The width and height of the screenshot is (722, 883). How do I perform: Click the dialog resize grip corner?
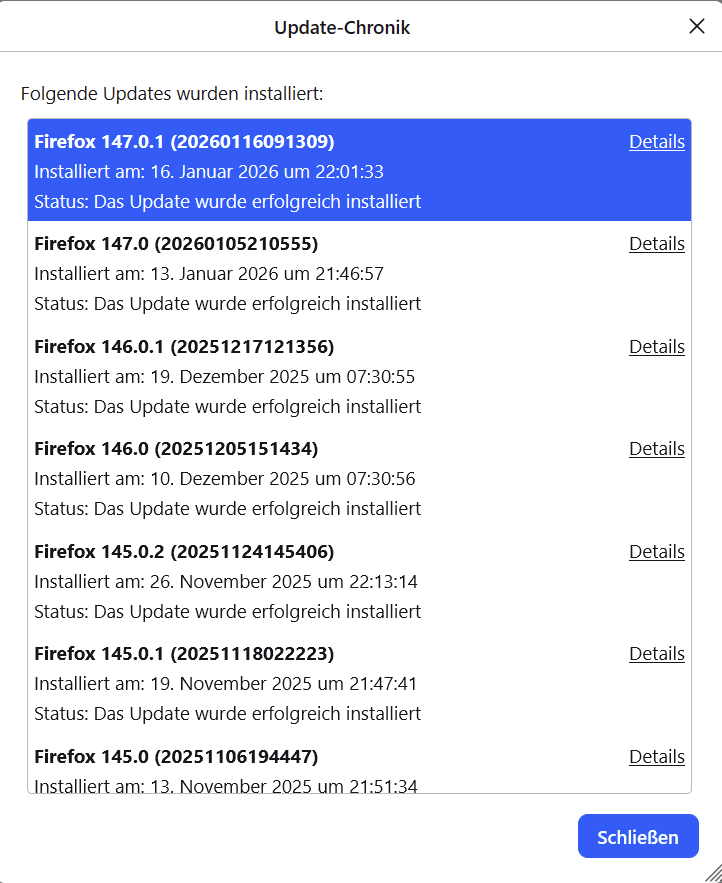coord(712,873)
